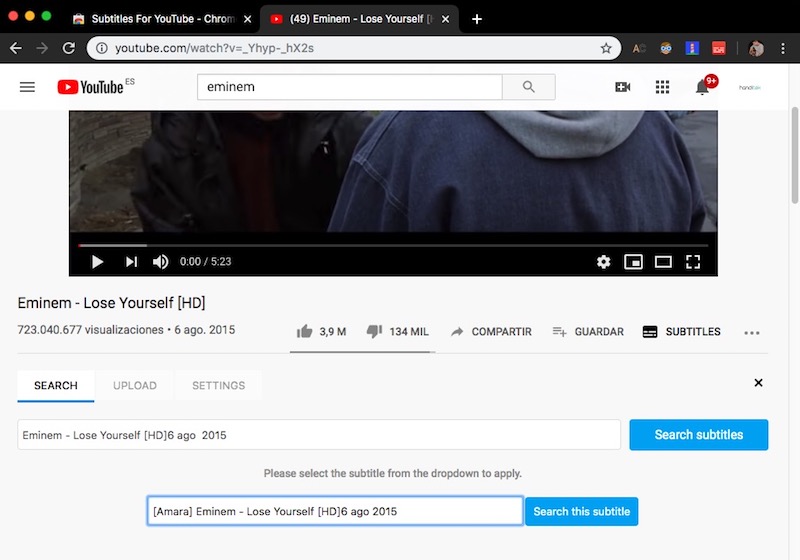Screen dimensions: 800x560
Task: Mute the video volume
Action: pos(160,262)
